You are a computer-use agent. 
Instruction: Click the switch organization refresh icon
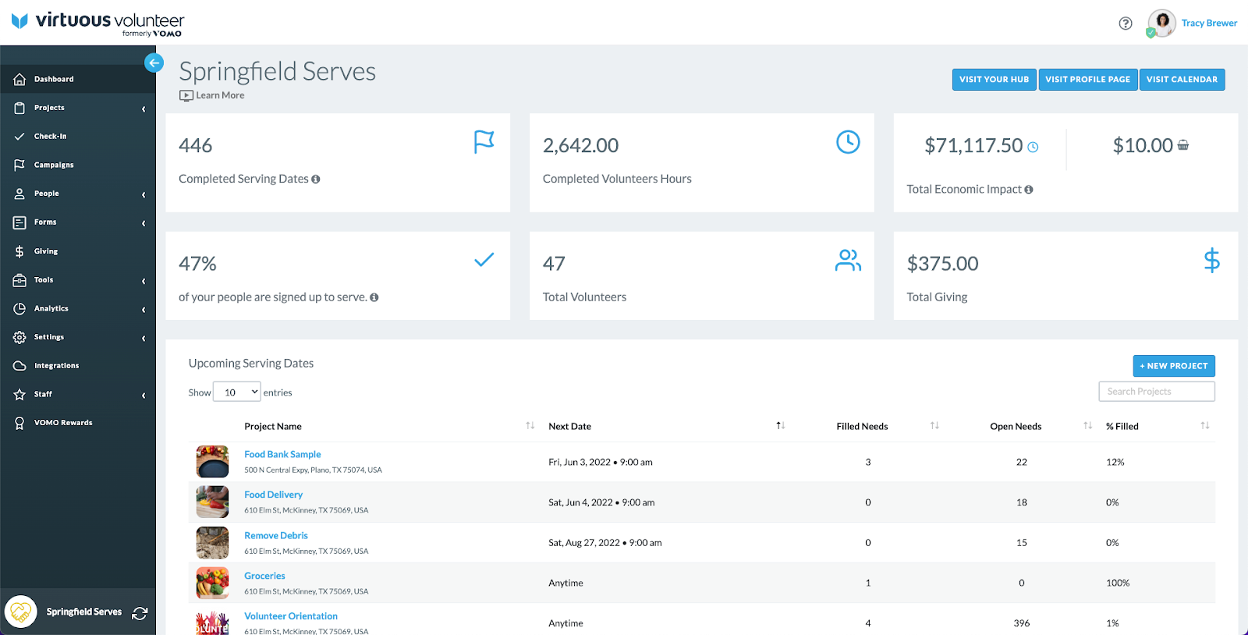pyautogui.click(x=139, y=612)
